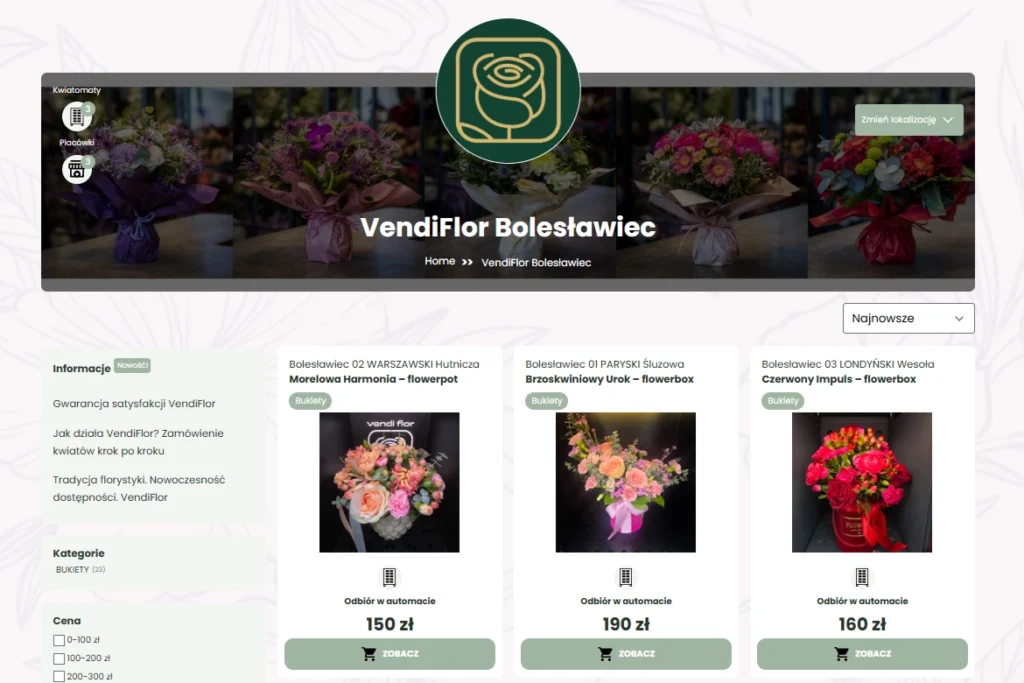1024x683 pixels.
Task: Click automat icon under Brzoskwiniowy Urok
Action: (x=626, y=577)
